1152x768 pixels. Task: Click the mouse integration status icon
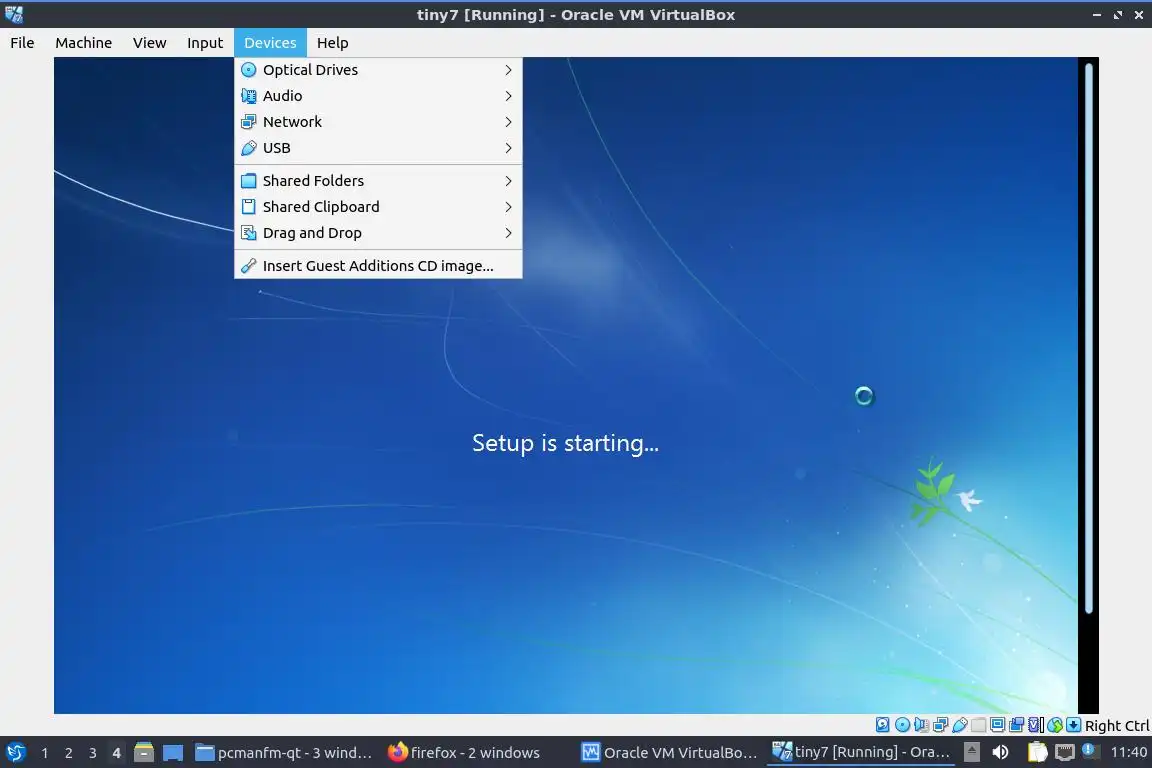1055,725
